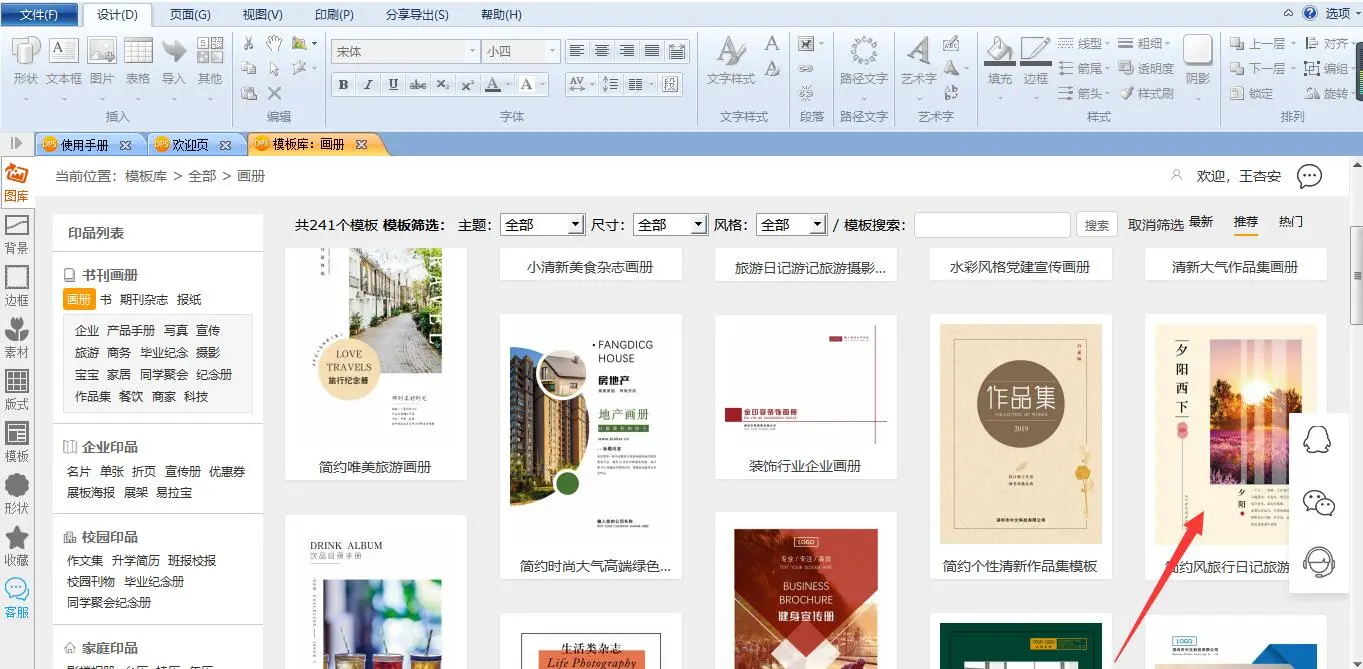Click the 取消筛选 clear filter link
The width and height of the screenshot is (1363, 669).
1155,225
